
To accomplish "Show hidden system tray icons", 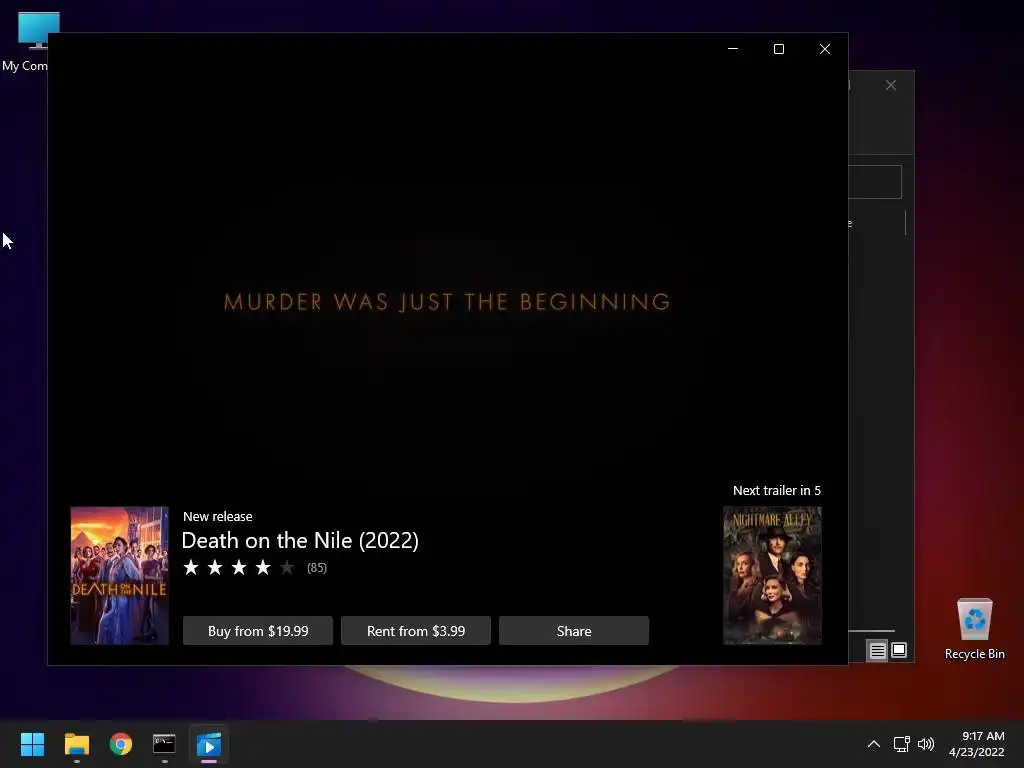I will pyautogui.click(x=874, y=744).
